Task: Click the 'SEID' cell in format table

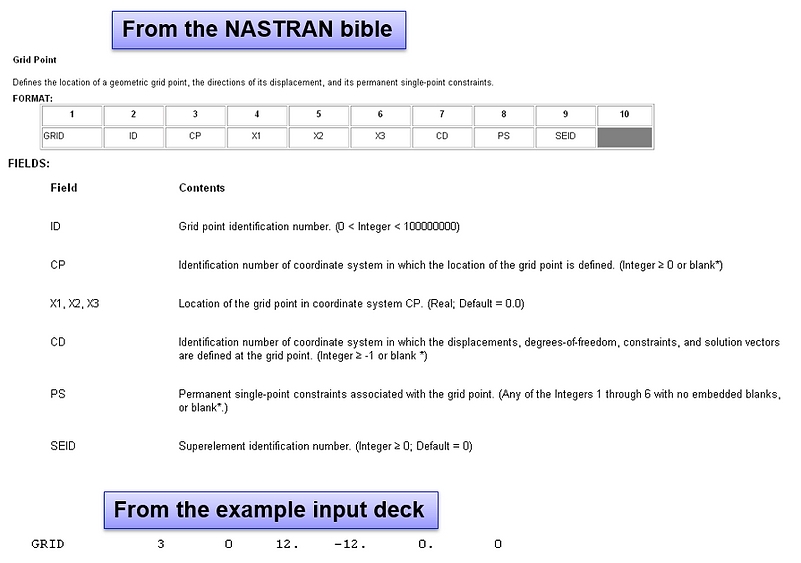Action: [x=566, y=137]
